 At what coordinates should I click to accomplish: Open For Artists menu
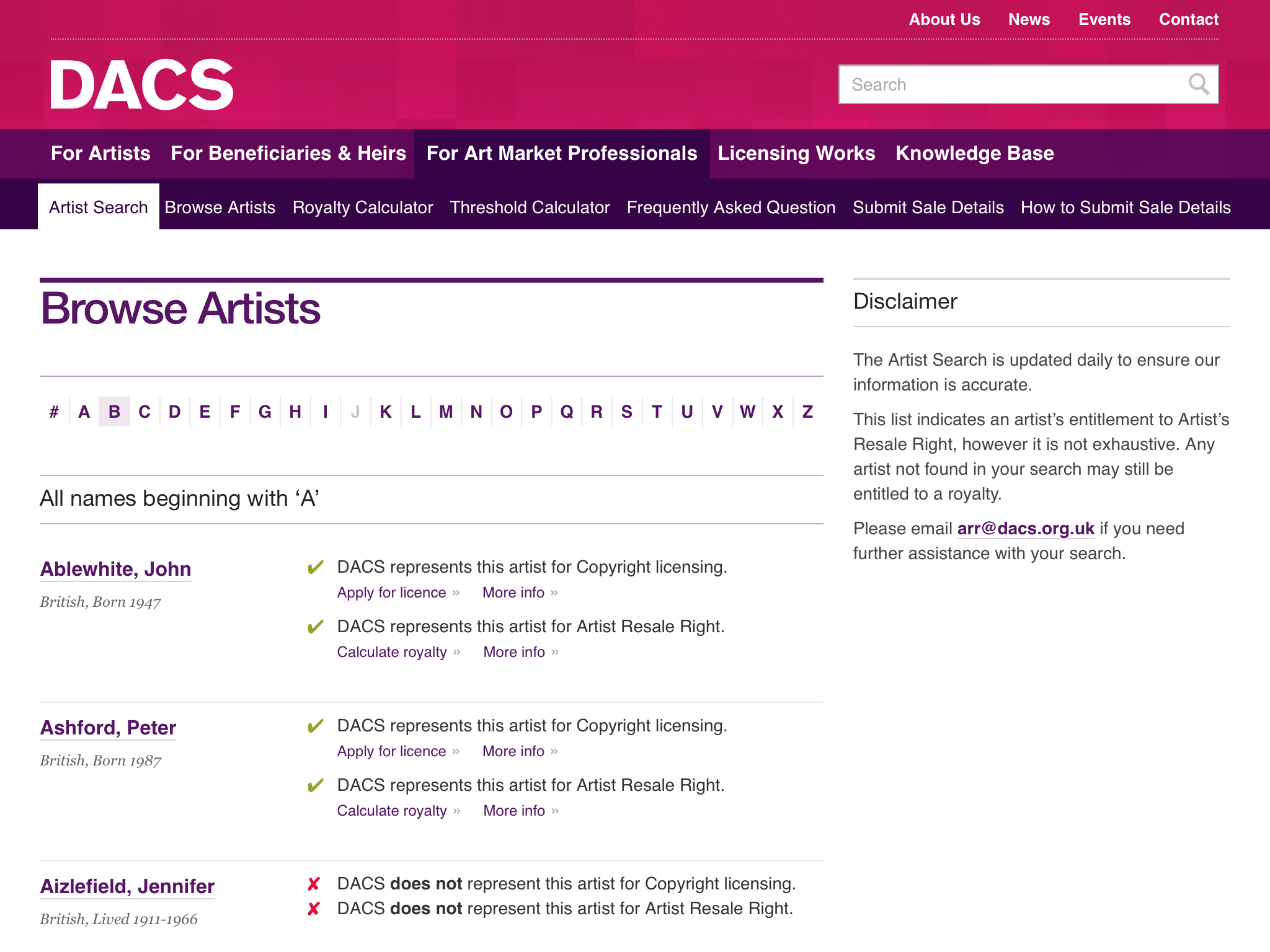(100, 153)
